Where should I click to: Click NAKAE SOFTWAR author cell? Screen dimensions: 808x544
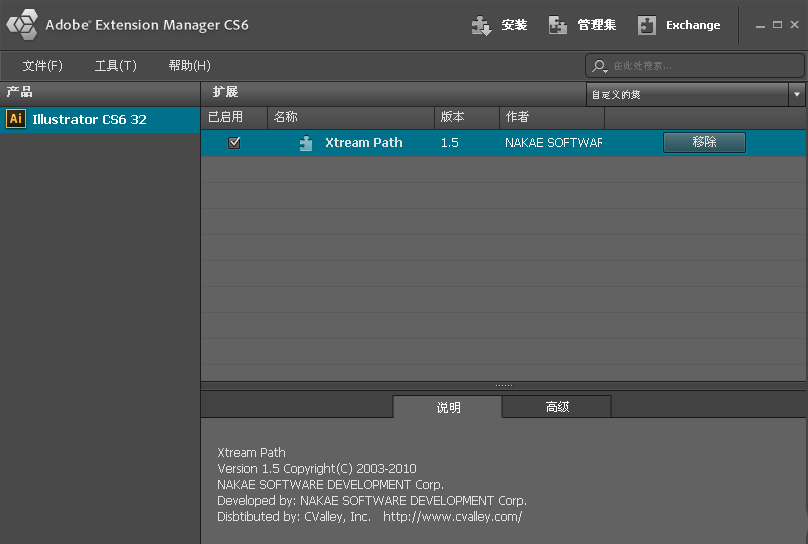[x=553, y=143]
